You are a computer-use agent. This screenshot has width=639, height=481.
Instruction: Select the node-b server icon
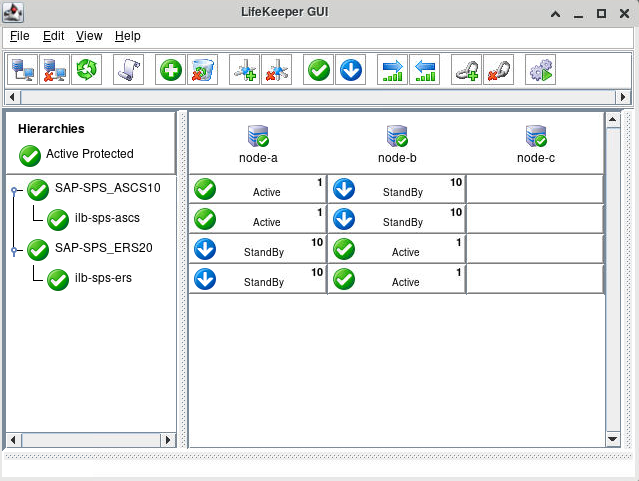tap(397, 136)
